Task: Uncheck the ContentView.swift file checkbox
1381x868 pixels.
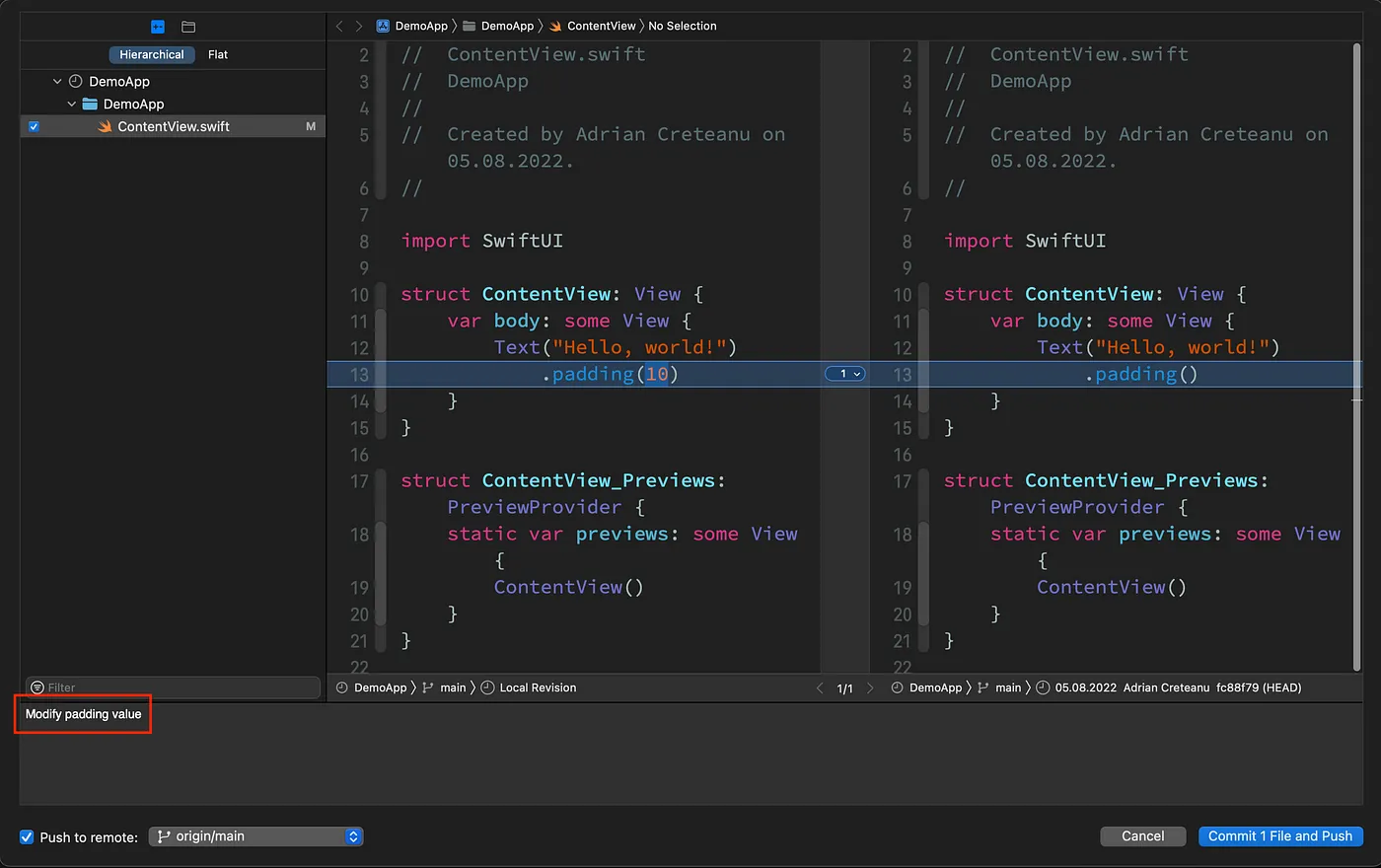Action: (x=34, y=126)
